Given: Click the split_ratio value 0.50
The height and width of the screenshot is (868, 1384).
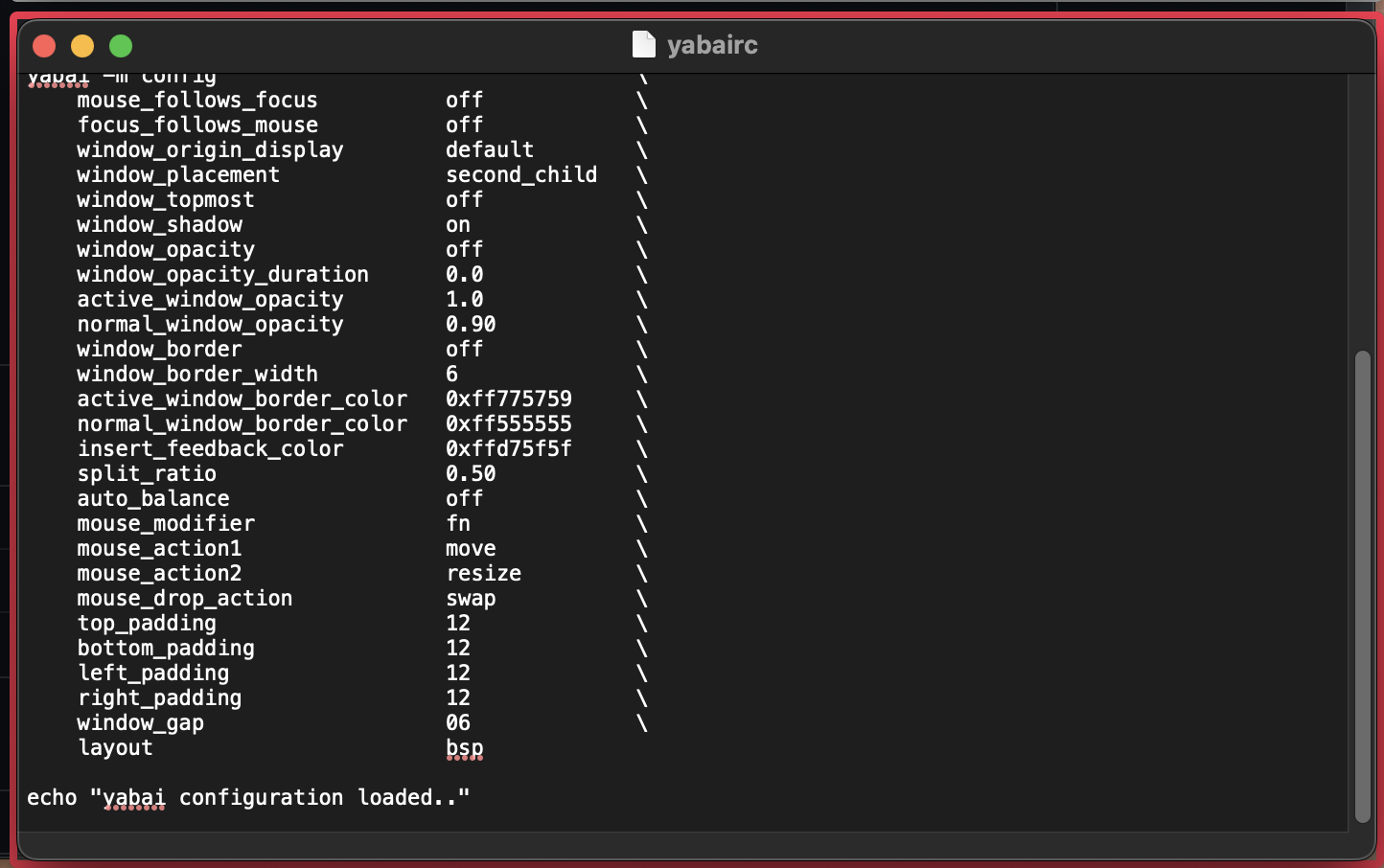Looking at the screenshot, I should pos(471,473).
